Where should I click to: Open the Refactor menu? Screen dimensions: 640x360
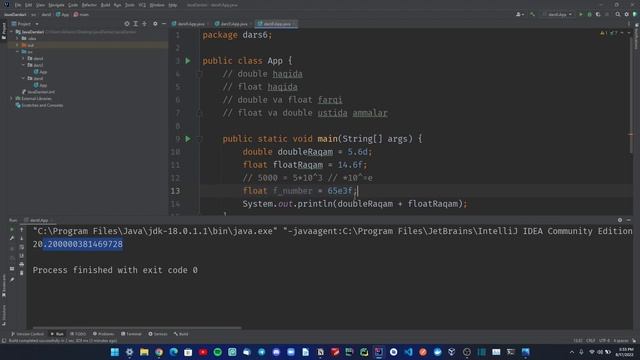[89, 5]
